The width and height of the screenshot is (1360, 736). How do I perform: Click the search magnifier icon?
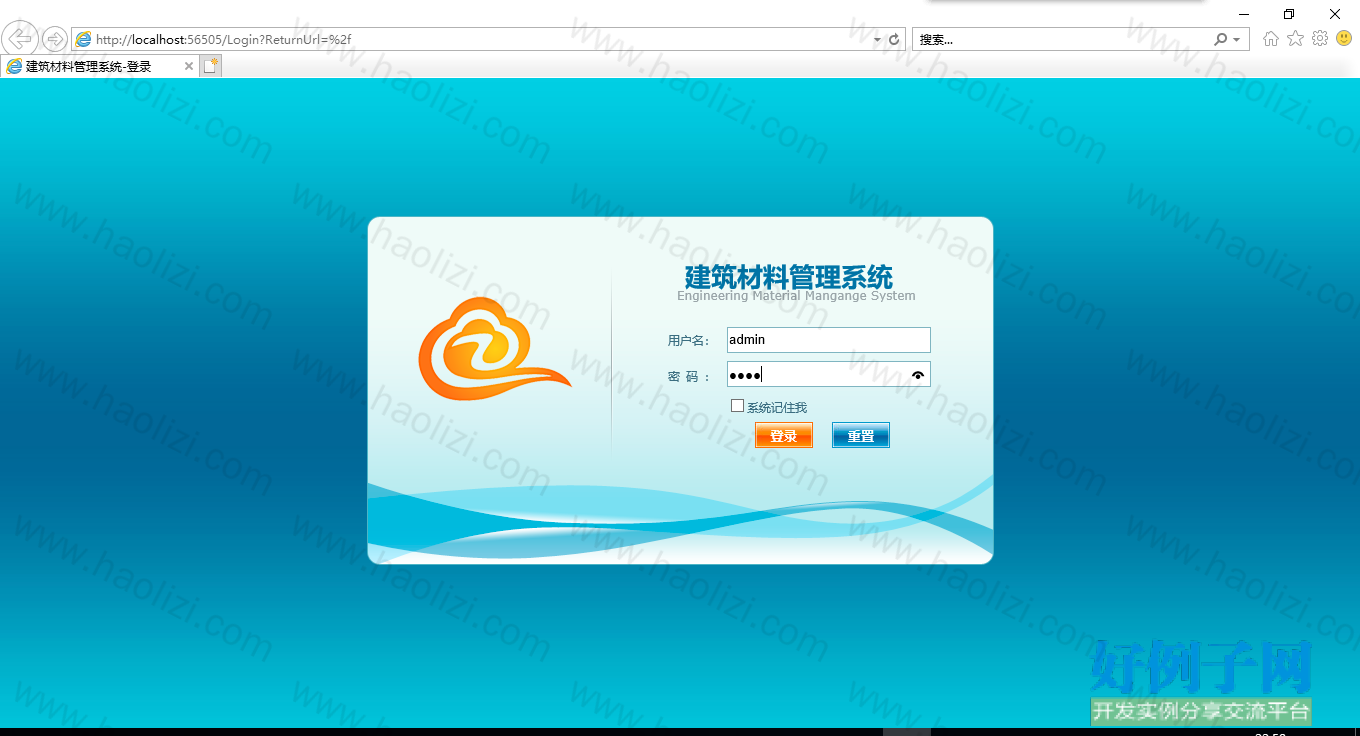point(1220,39)
